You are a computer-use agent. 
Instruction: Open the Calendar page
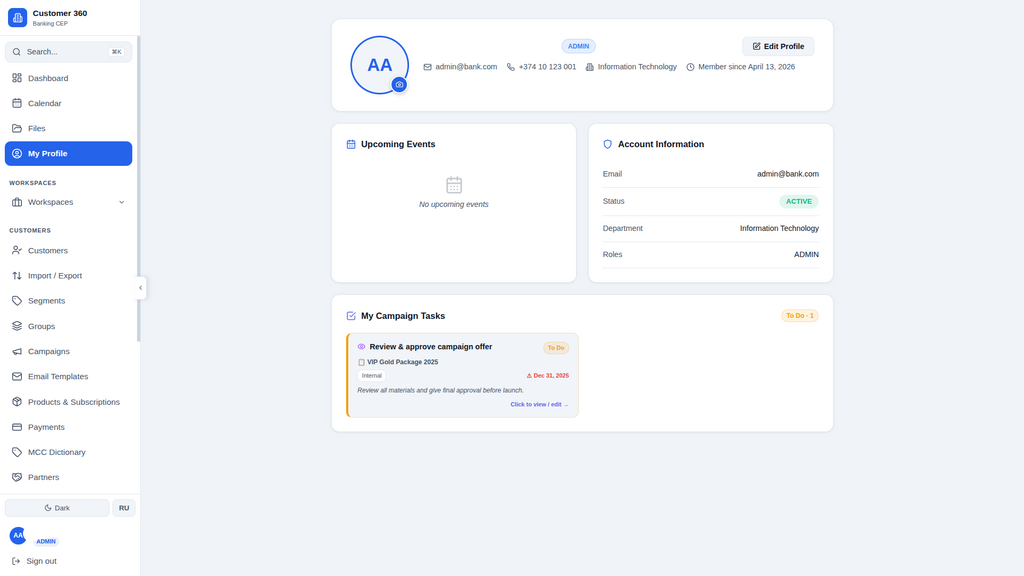(69, 103)
